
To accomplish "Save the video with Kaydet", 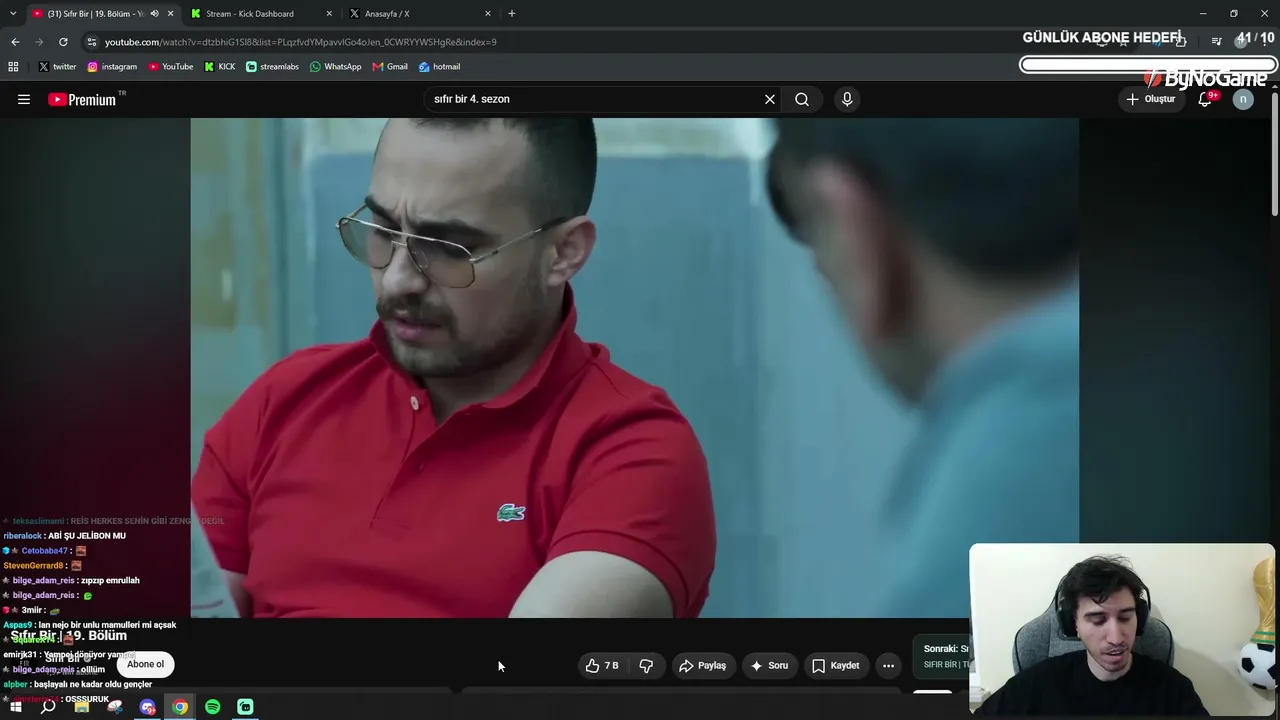I will point(835,665).
